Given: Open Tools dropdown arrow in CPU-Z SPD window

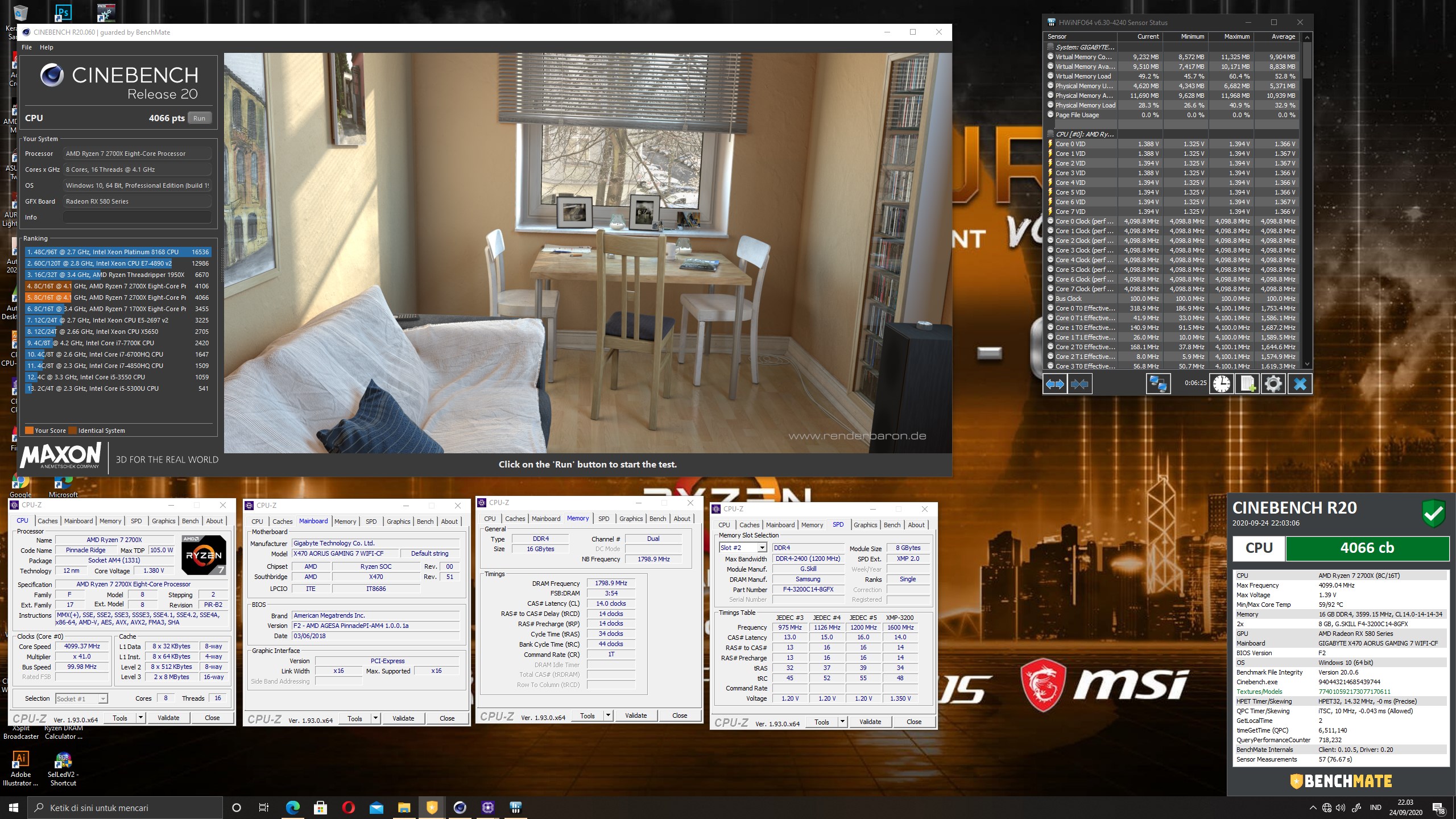Looking at the screenshot, I should 842,722.
